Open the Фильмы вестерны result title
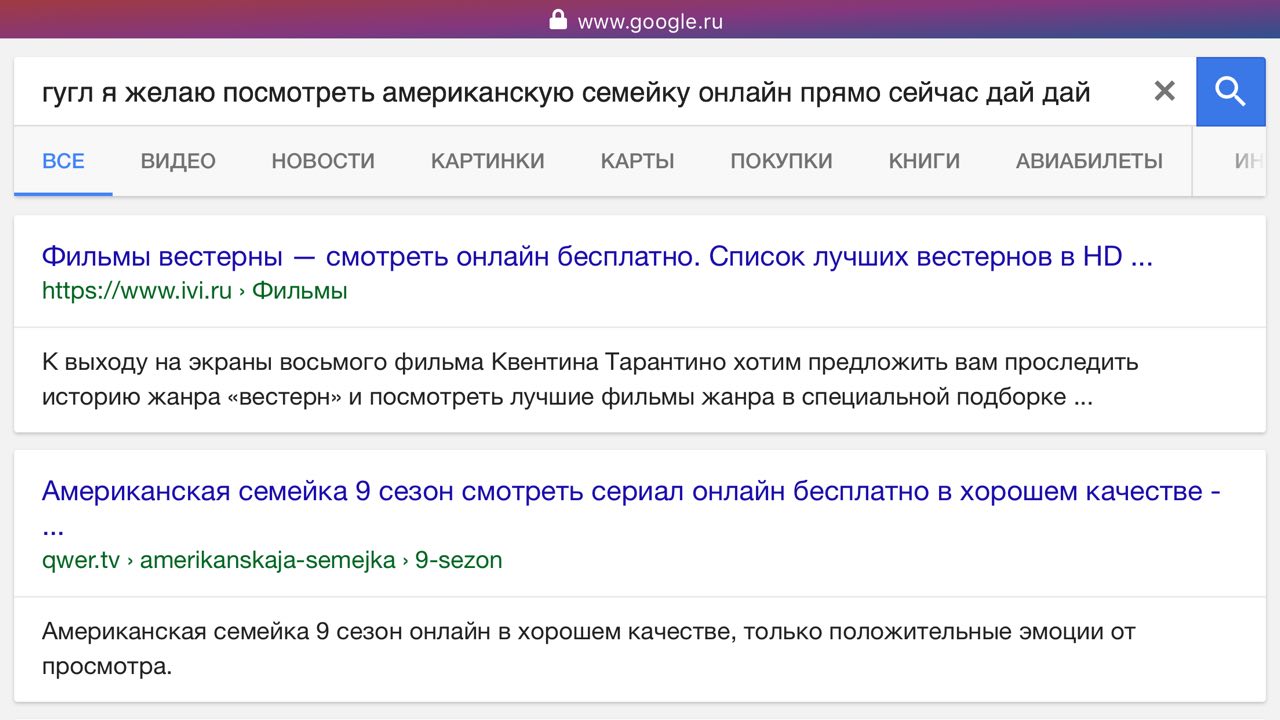Screen dimensions: 1280x720 (597, 257)
